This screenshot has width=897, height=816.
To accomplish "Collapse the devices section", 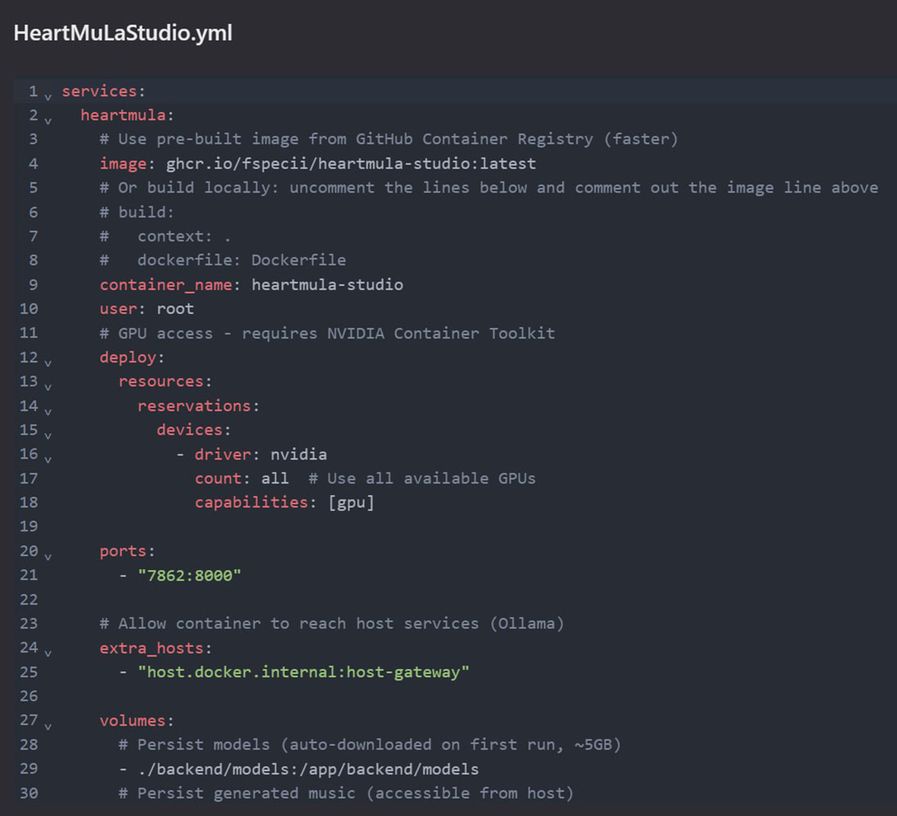I will tap(47, 433).
